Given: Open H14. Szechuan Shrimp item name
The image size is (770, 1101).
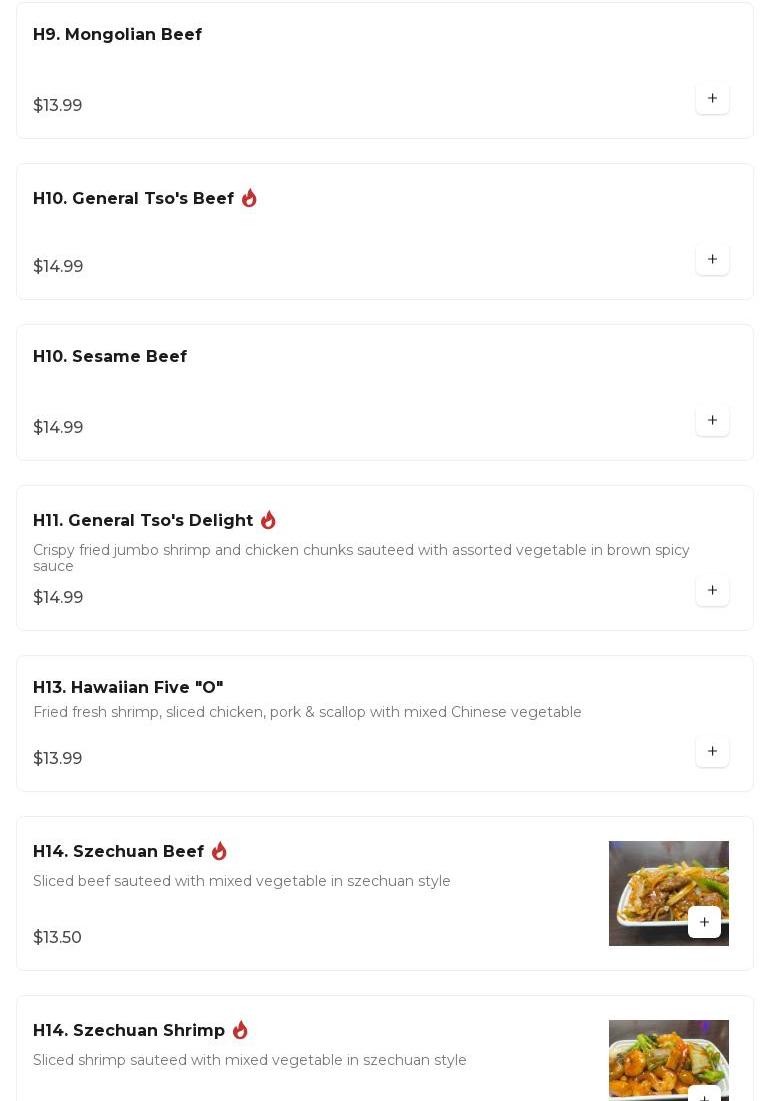Looking at the screenshot, I should click(x=129, y=1031).
